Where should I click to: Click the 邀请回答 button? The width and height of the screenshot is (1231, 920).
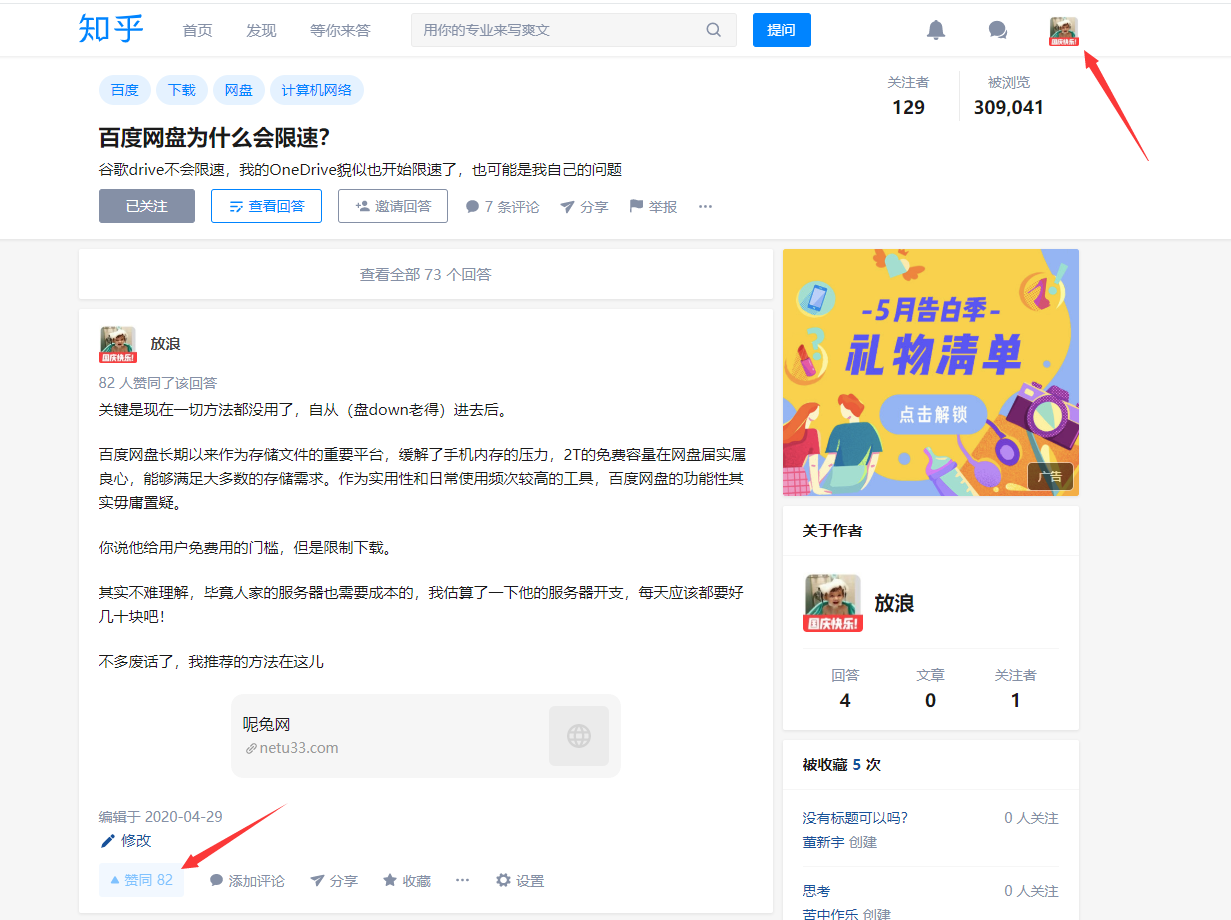[393, 206]
